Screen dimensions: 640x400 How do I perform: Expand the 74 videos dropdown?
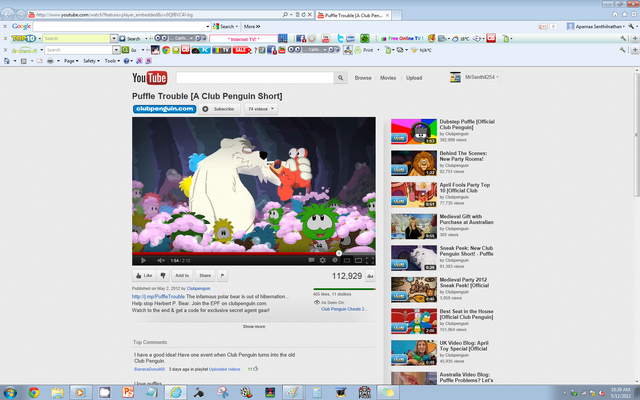[x=261, y=109]
